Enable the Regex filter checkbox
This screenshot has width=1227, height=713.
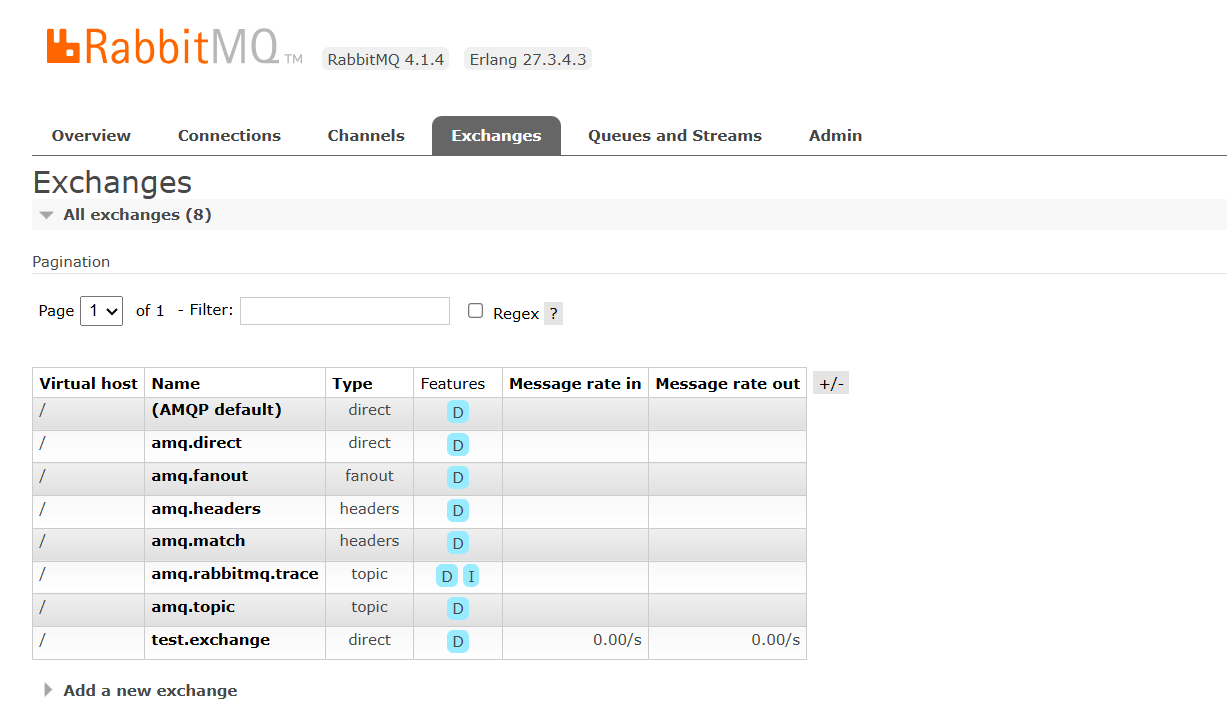(x=475, y=311)
